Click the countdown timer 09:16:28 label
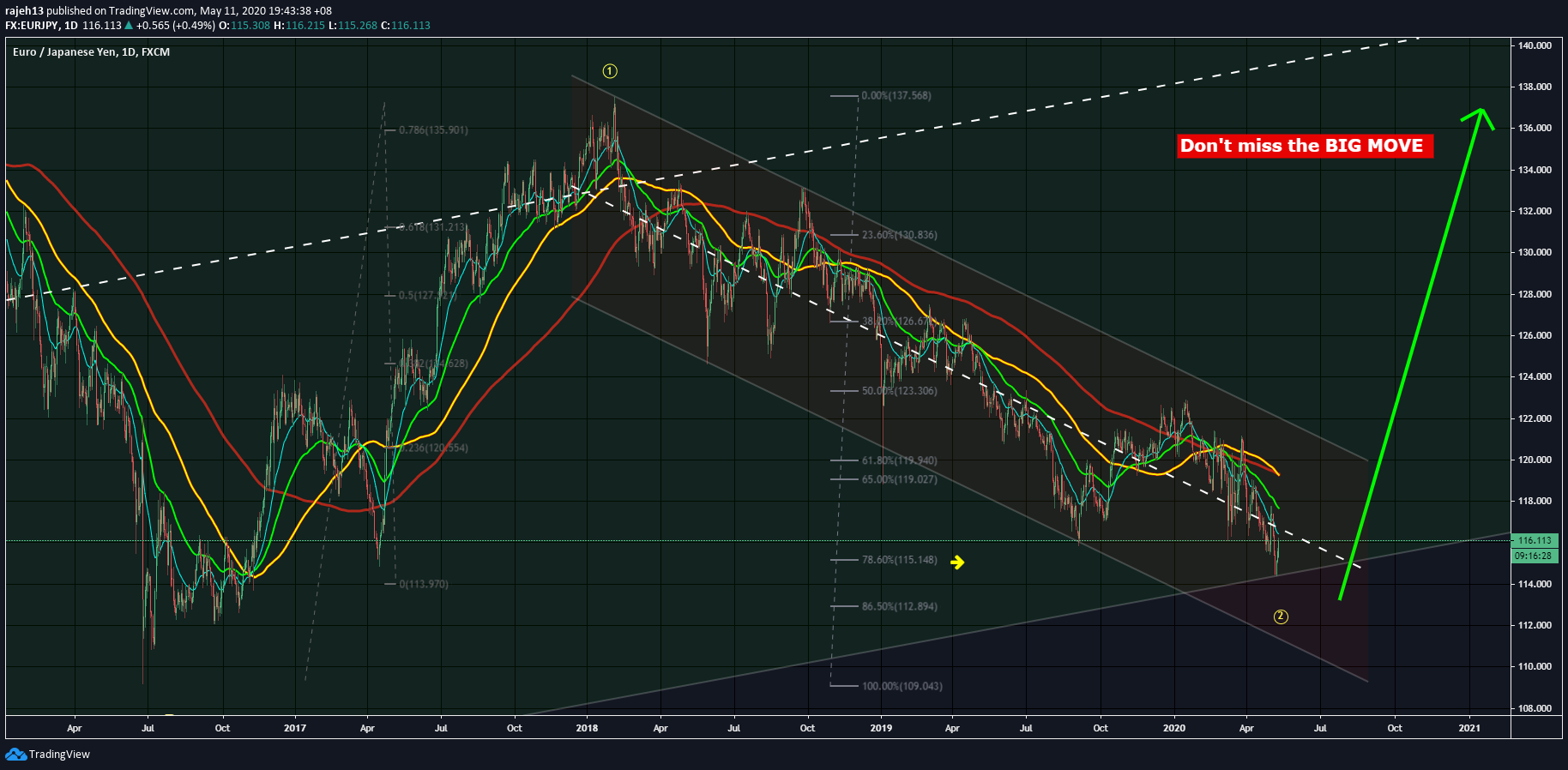Image resolution: width=1568 pixels, height=770 pixels. point(1535,556)
